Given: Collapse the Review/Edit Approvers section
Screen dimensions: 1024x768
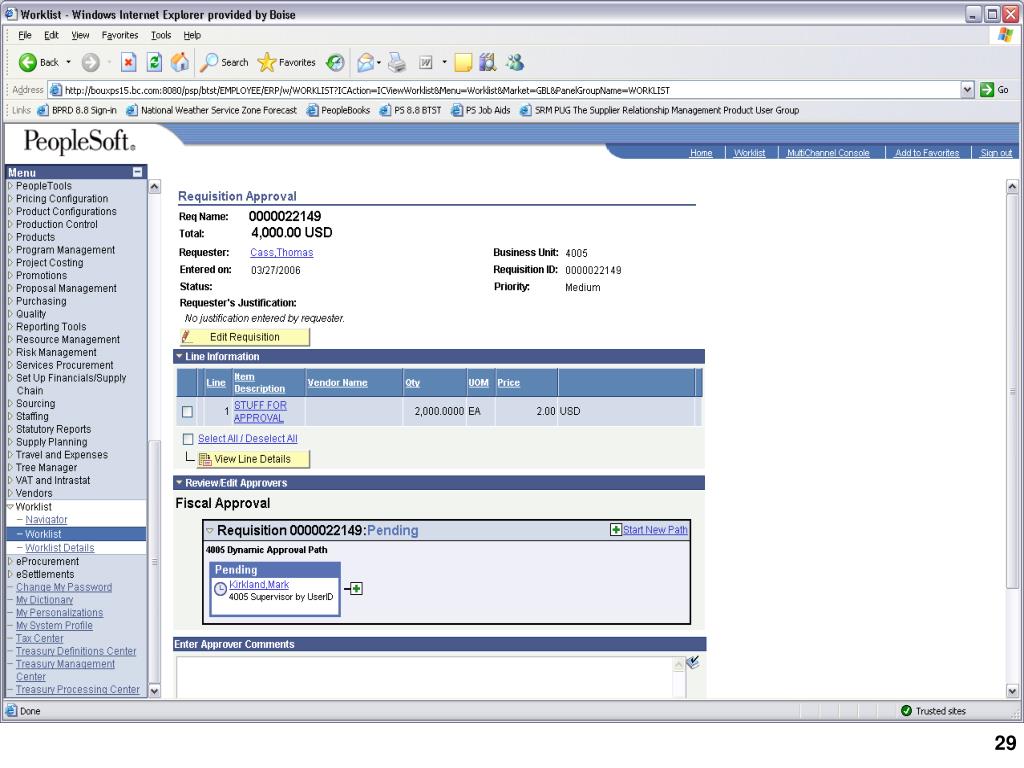Looking at the screenshot, I should click(179, 483).
